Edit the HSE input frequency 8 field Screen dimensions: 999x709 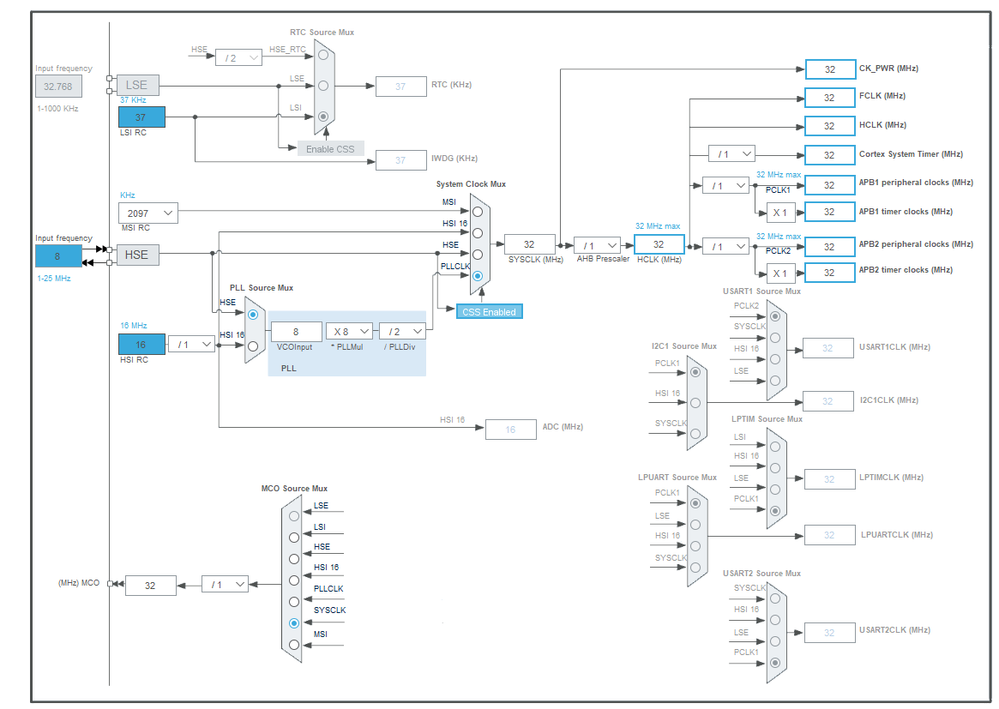click(x=58, y=256)
